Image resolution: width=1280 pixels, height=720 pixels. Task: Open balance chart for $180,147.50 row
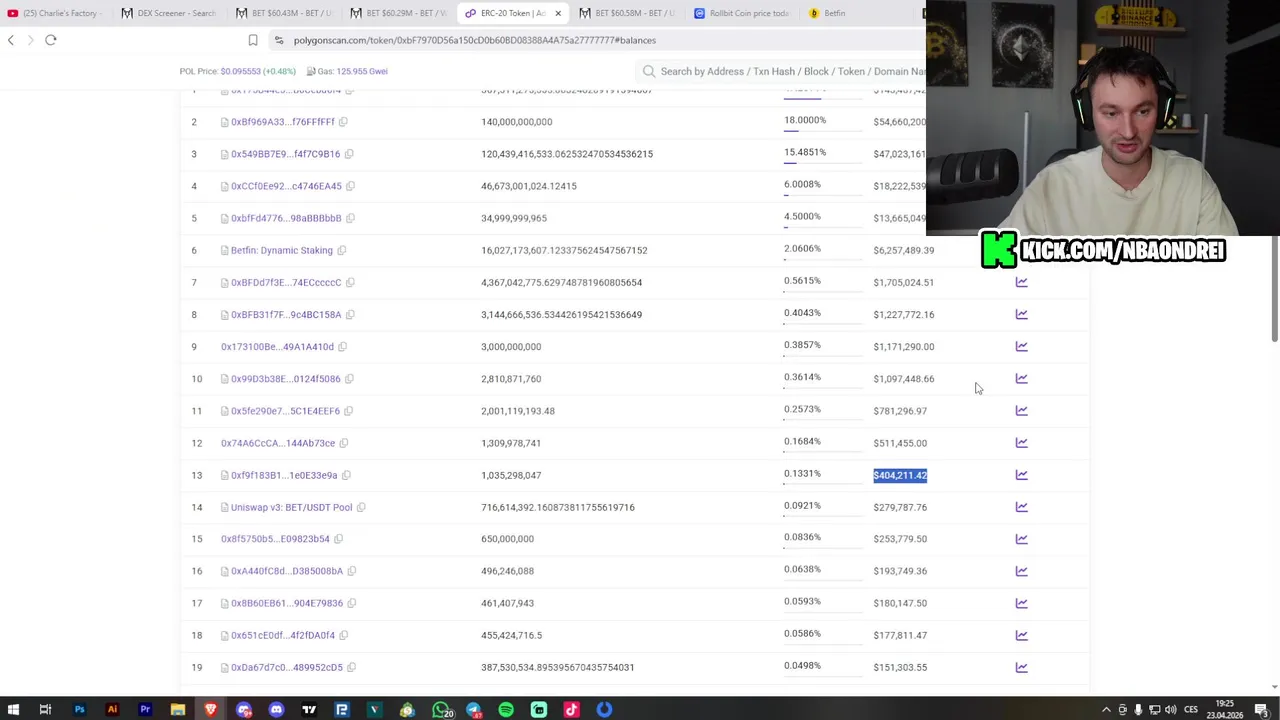[x=1021, y=603]
